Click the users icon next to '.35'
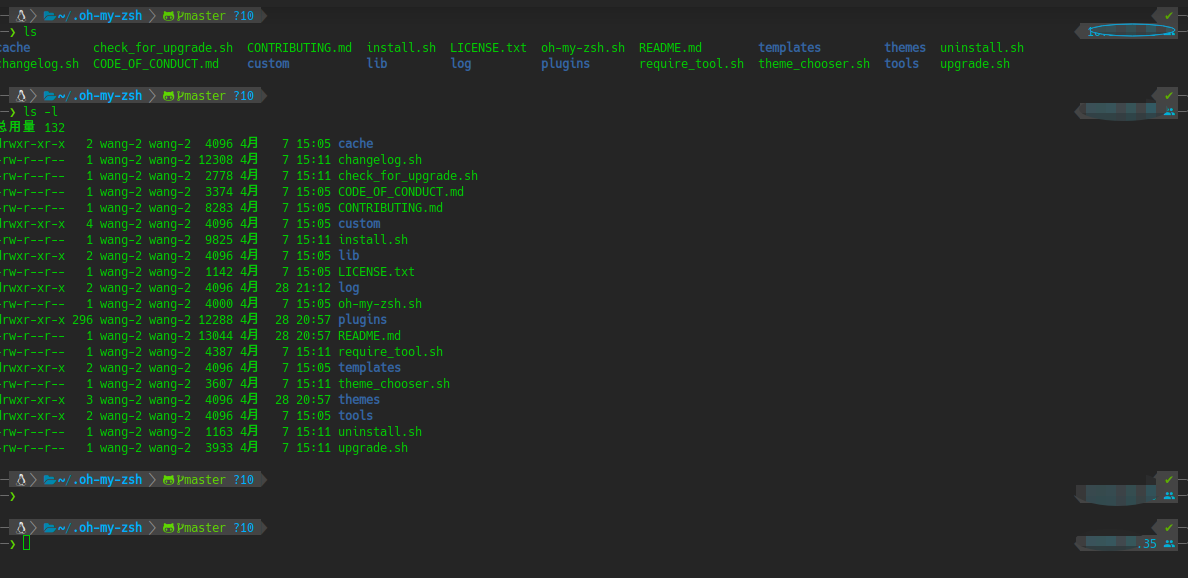Screen dimensions: 1188x578 pos(1169,543)
